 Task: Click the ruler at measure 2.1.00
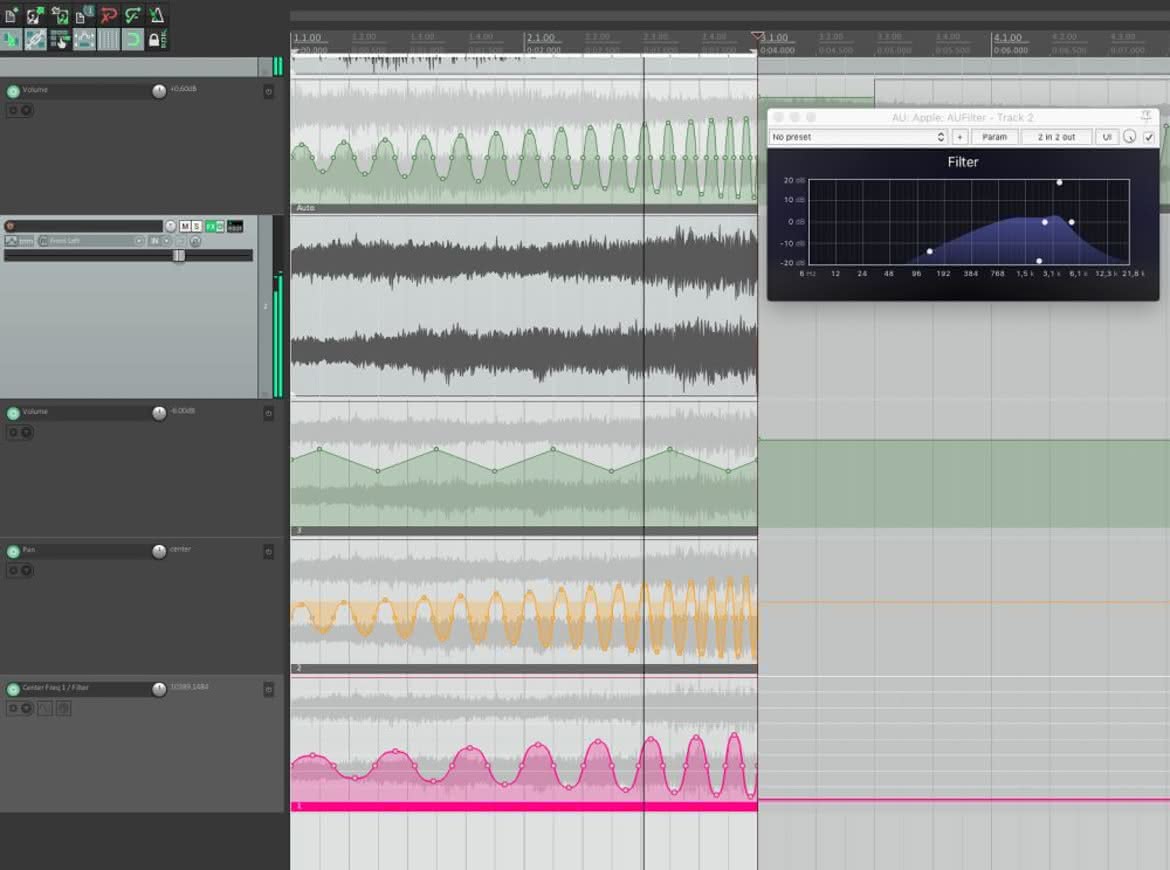tap(541, 38)
